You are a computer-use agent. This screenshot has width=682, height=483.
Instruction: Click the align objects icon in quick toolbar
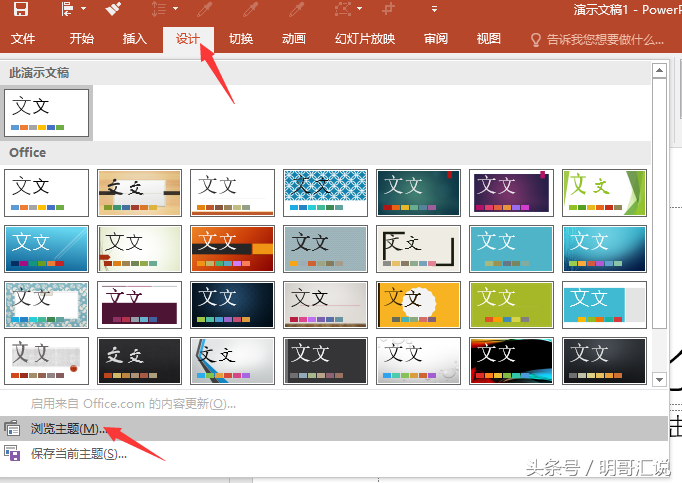[x=67, y=9]
